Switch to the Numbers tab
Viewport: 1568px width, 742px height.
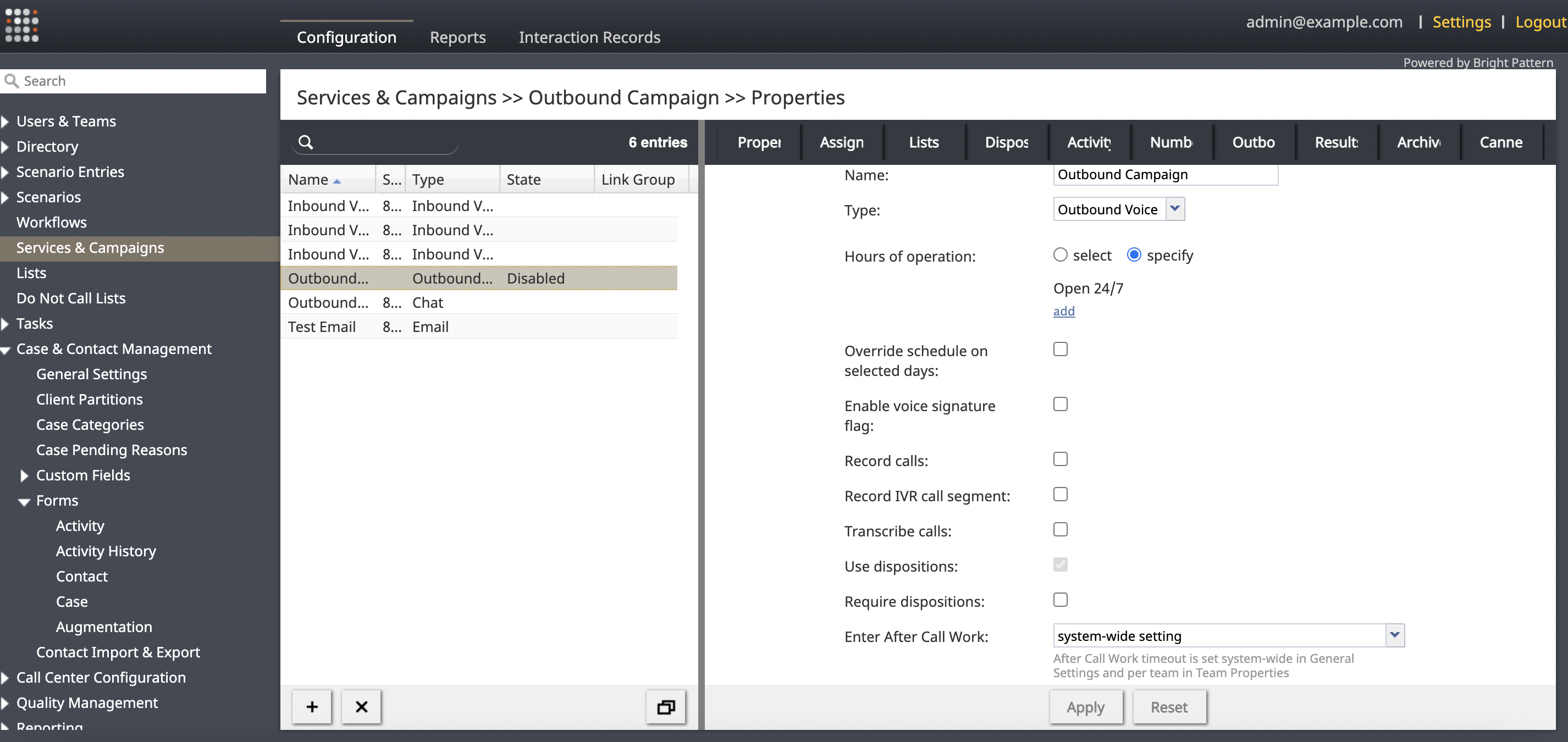(1172, 142)
